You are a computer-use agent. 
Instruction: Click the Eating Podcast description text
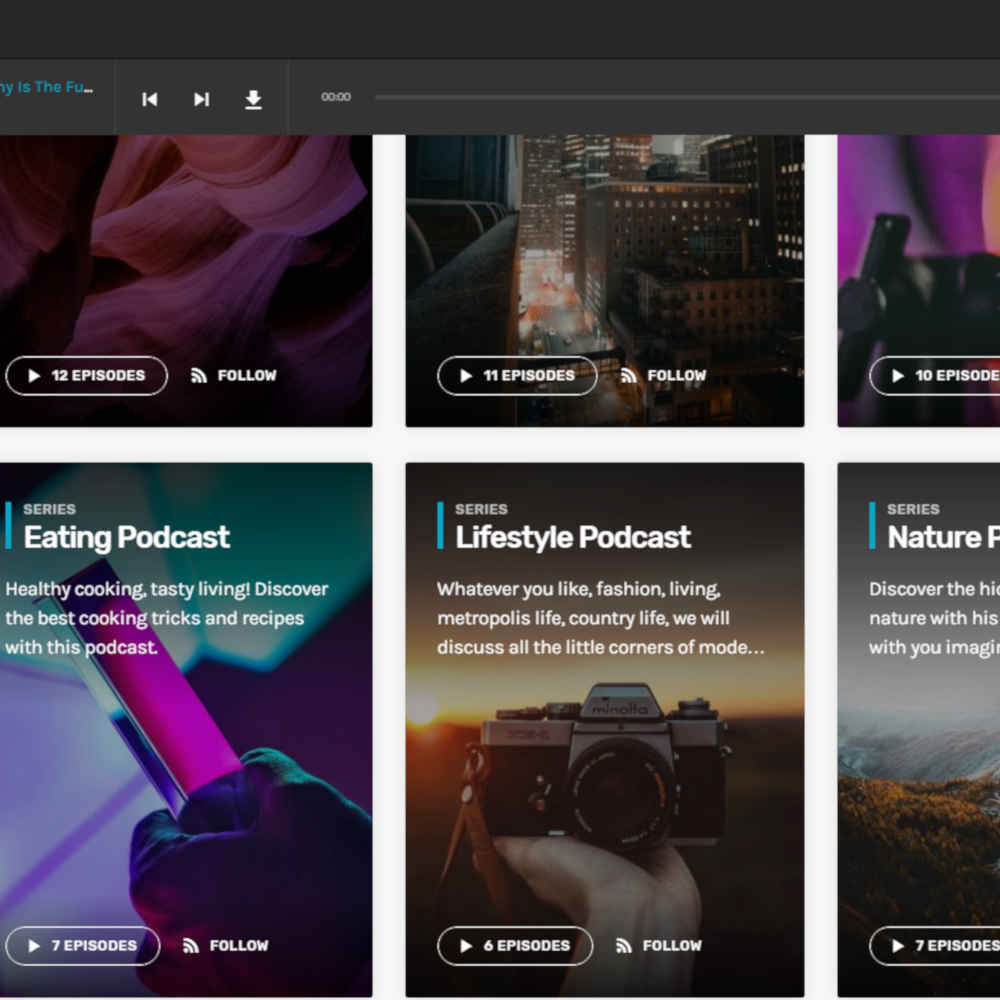(x=167, y=618)
